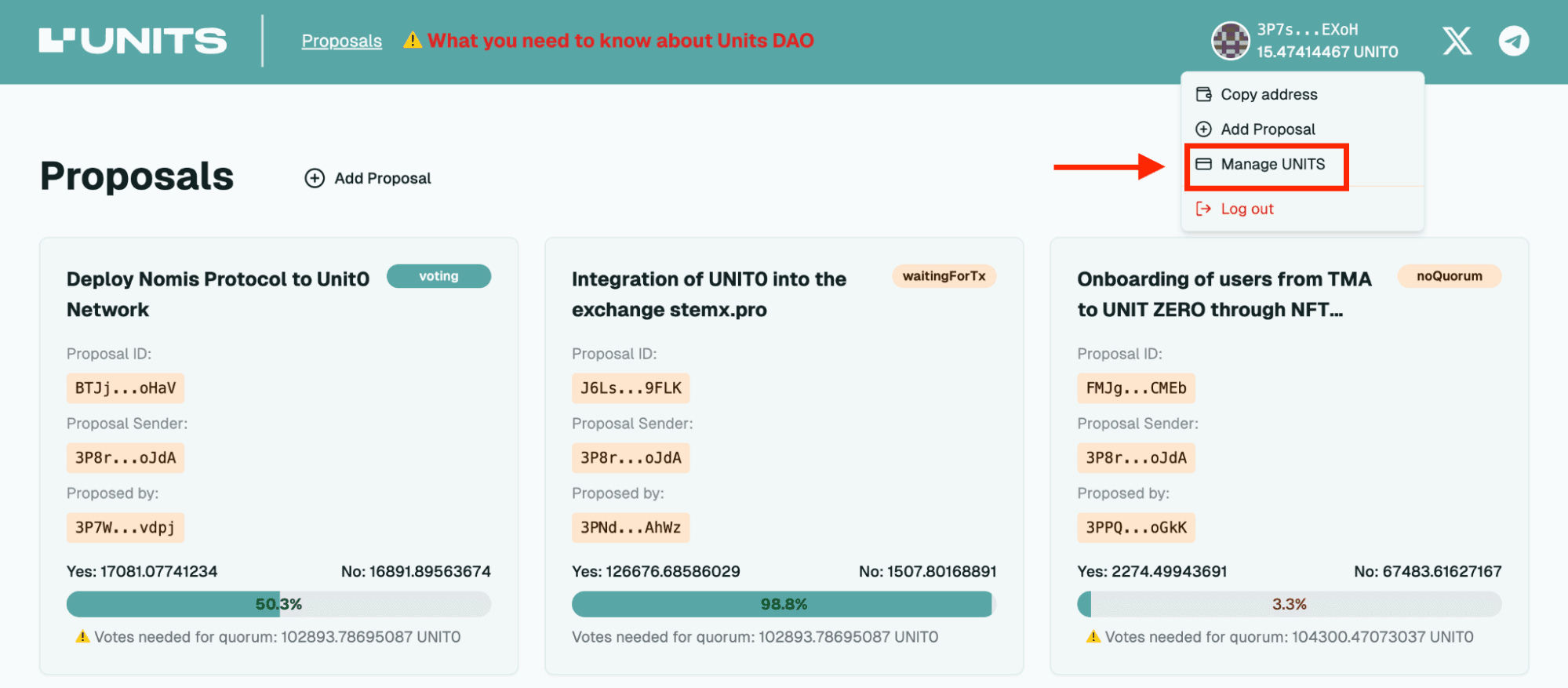Click the 50.3% vote progress bar

(278, 604)
